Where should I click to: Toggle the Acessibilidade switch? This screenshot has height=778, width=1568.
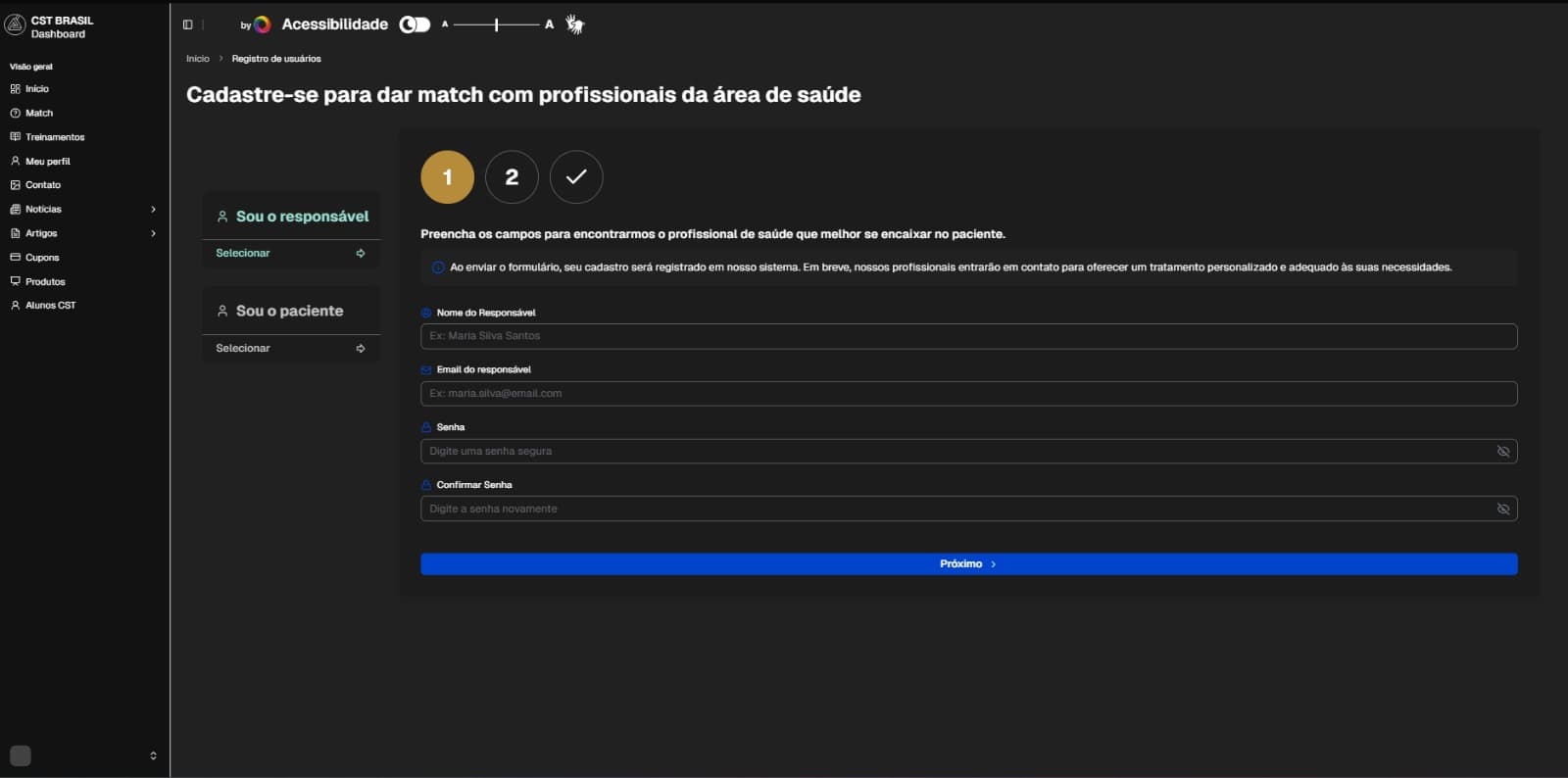click(415, 24)
